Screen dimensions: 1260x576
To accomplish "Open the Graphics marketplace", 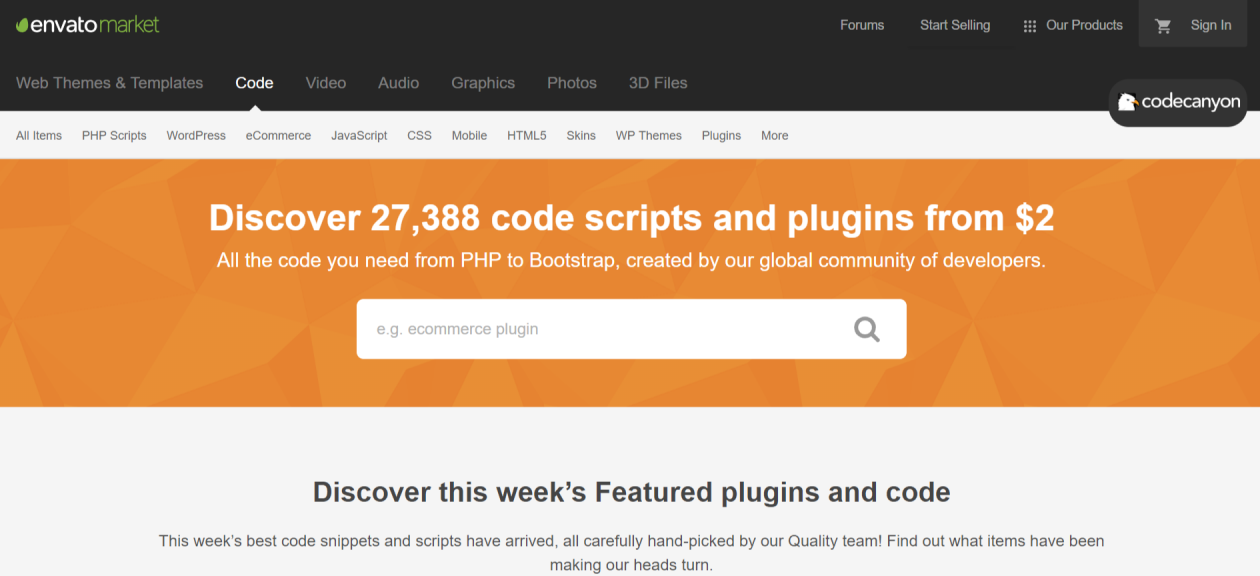I will coord(483,83).
